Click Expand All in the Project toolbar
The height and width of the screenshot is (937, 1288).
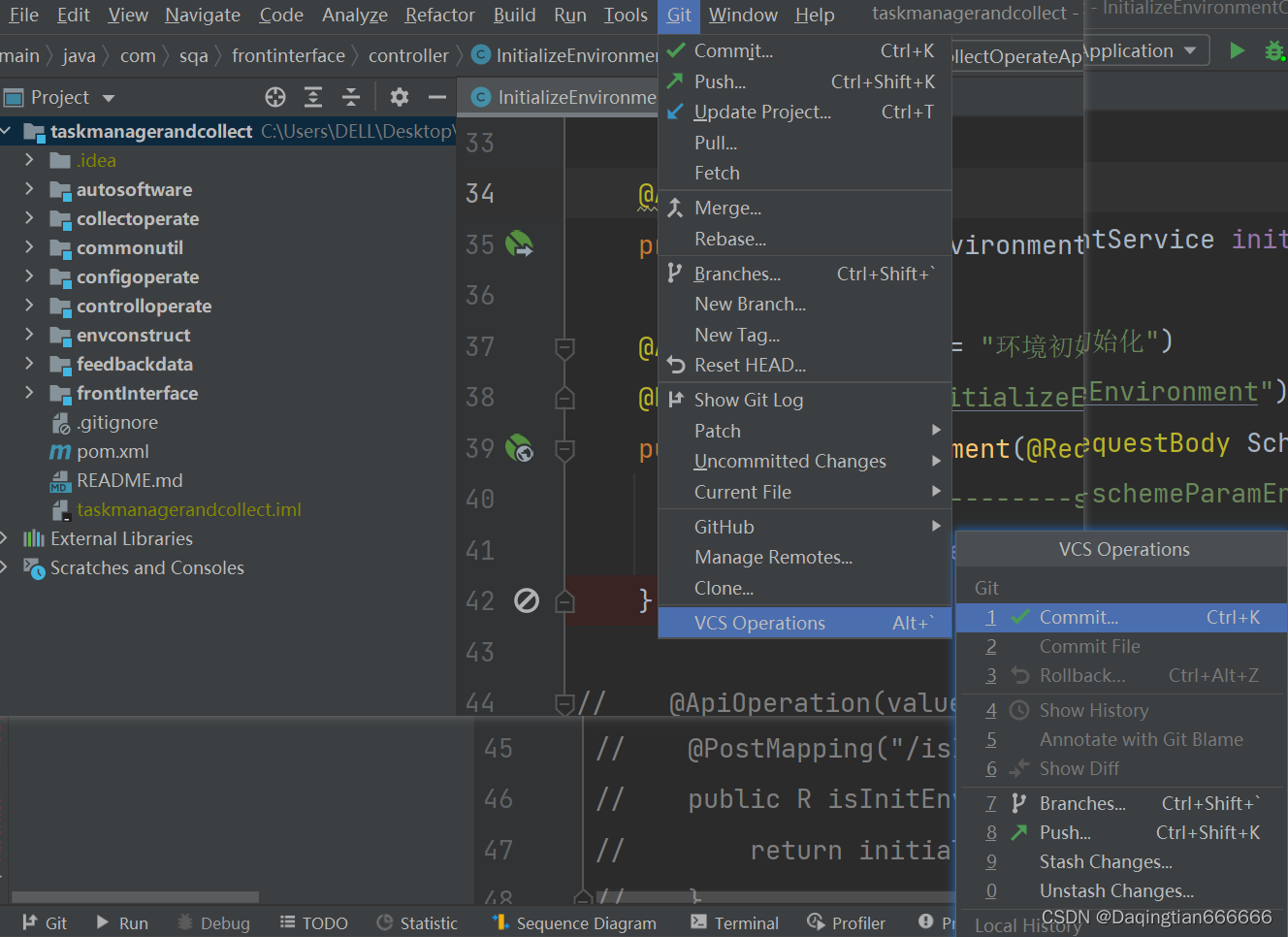[x=312, y=97]
